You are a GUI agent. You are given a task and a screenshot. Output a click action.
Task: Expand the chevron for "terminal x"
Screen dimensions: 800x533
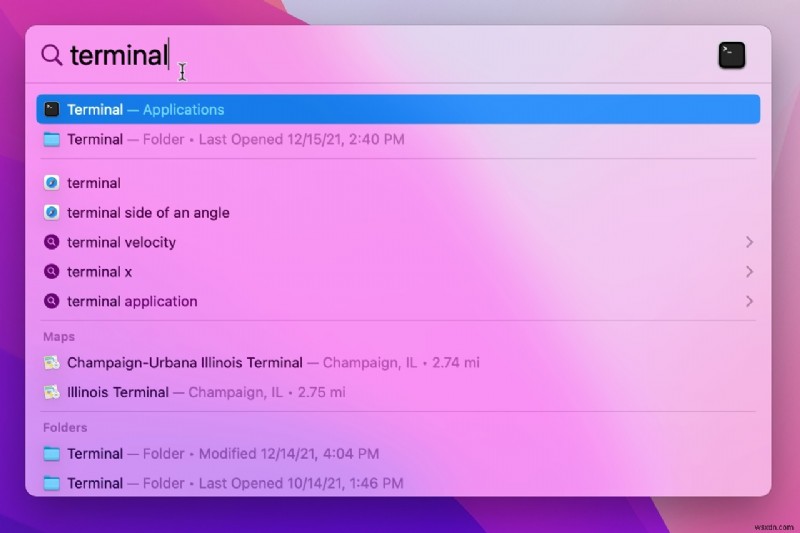click(x=749, y=271)
